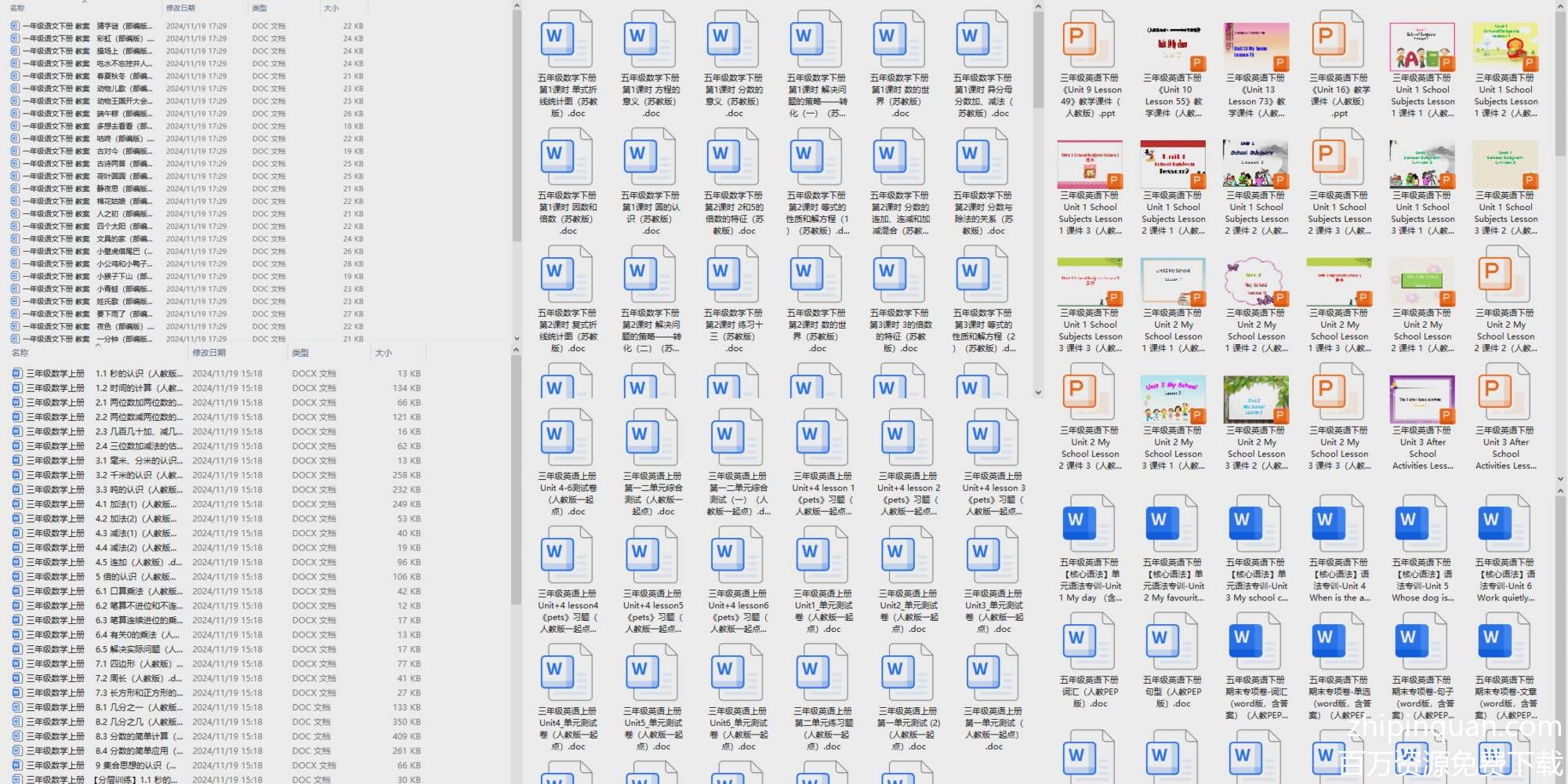This screenshot has width=1568, height=784.
Task: Select the 三年级英语上册 Unit 4-6测试卷 file icon
Action: [567, 437]
